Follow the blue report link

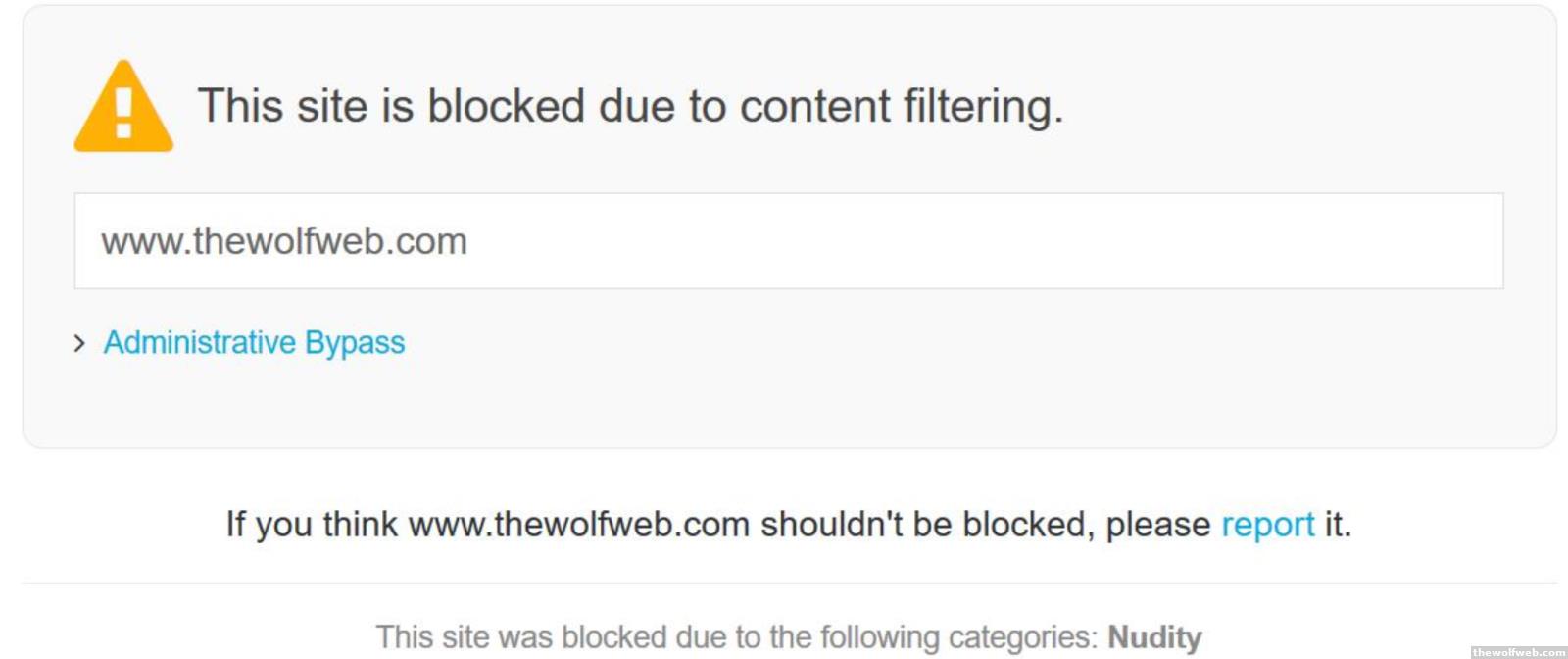click(x=1267, y=525)
